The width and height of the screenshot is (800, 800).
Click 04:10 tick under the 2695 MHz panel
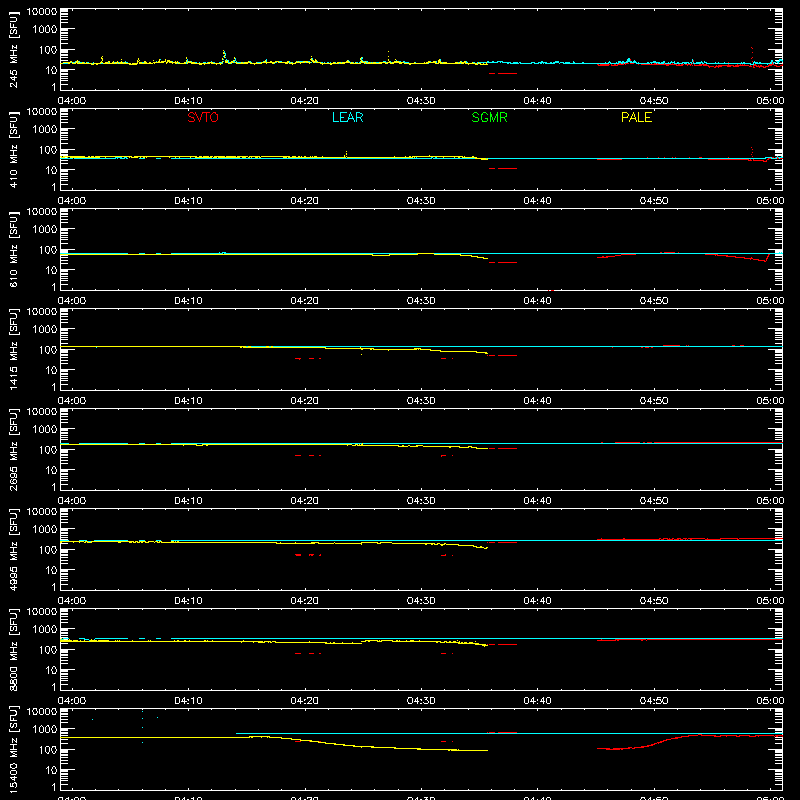(x=188, y=501)
